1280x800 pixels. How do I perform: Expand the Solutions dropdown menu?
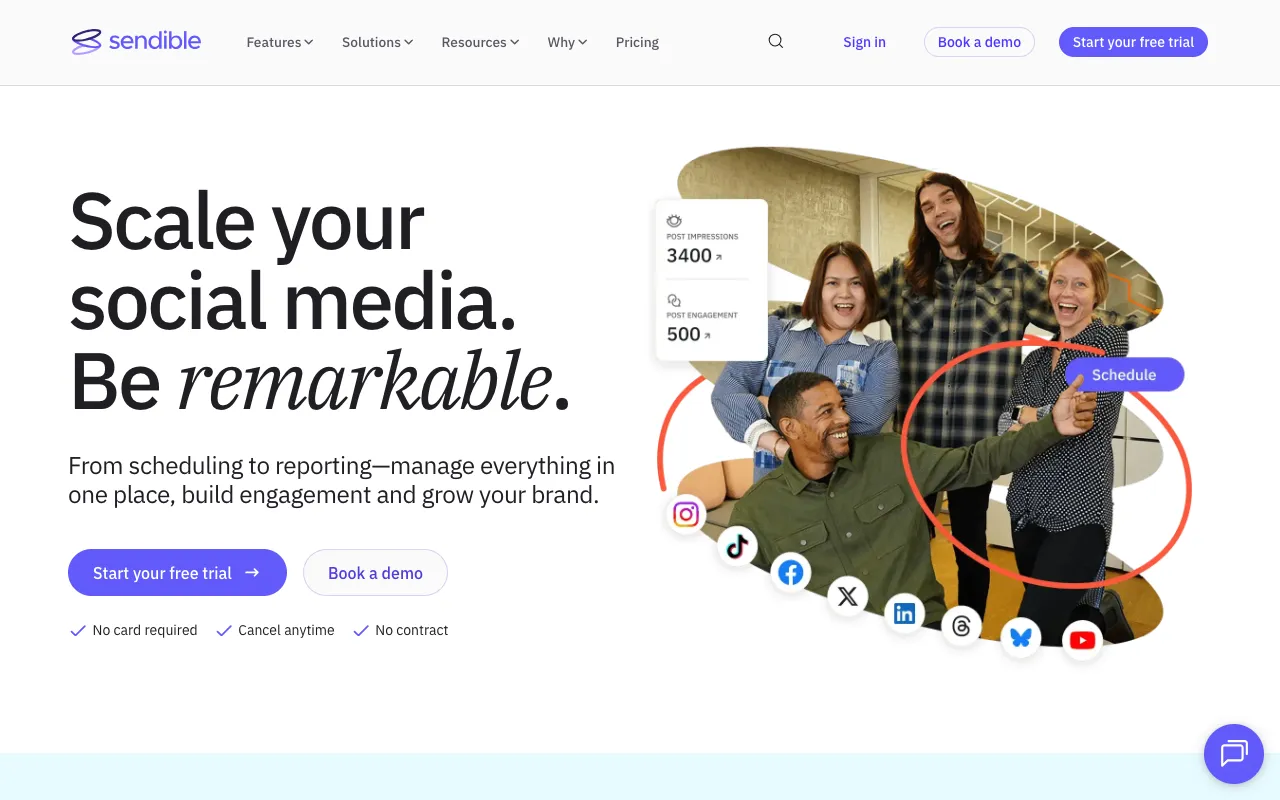coord(377,42)
